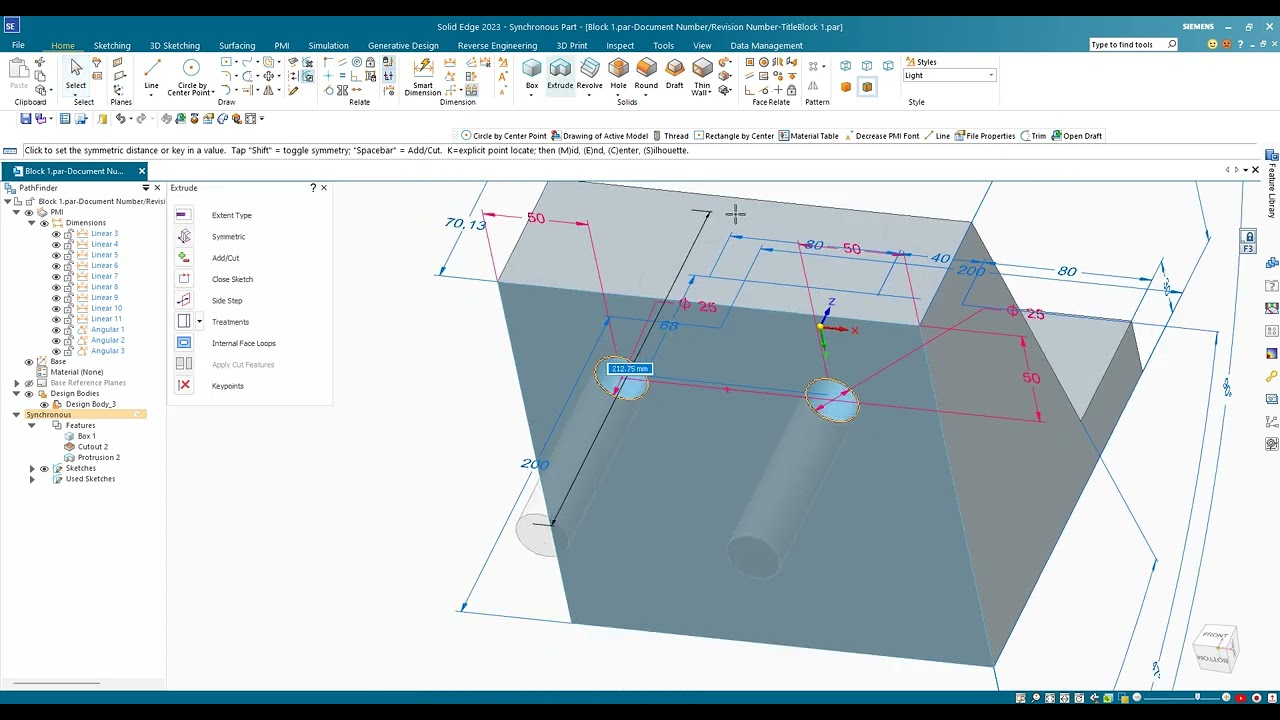1280x720 pixels.
Task: Select Cutout 2 feature in PathFinder
Action: (93, 447)
